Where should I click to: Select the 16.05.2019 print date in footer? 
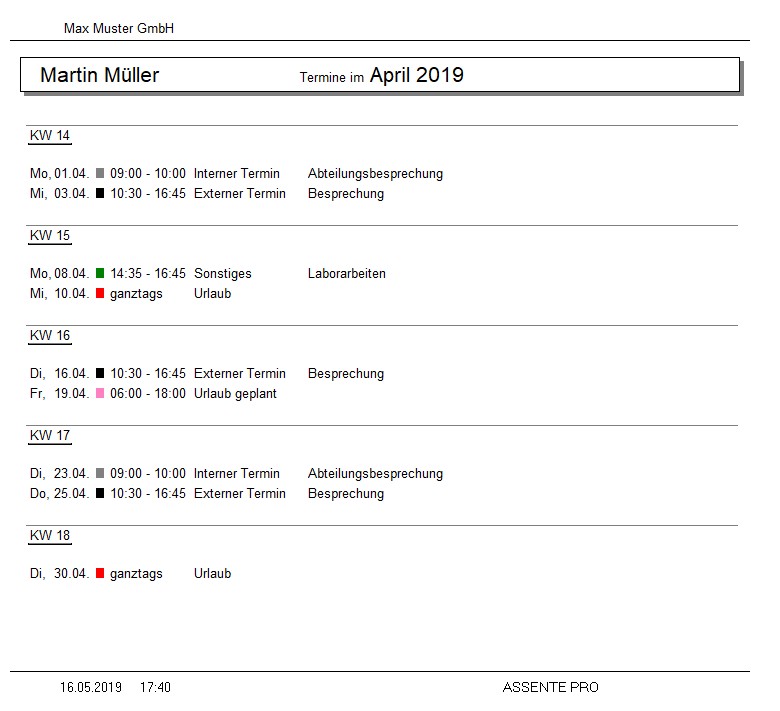pos(91,688)
